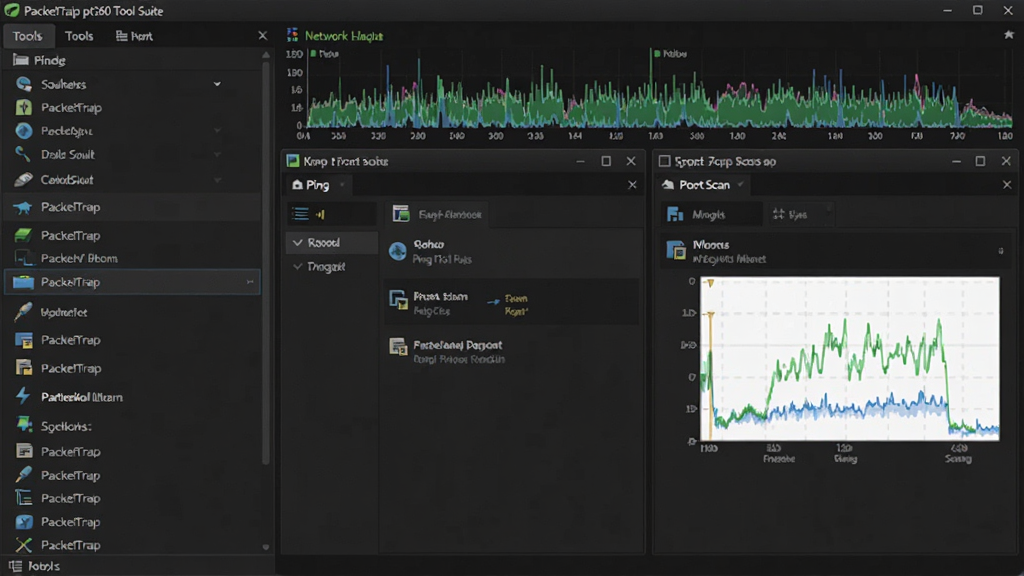This screenshot has width=1024, height=576.
Task: Click the pin star icon in graph header
Action: (x=1008, y=35)
